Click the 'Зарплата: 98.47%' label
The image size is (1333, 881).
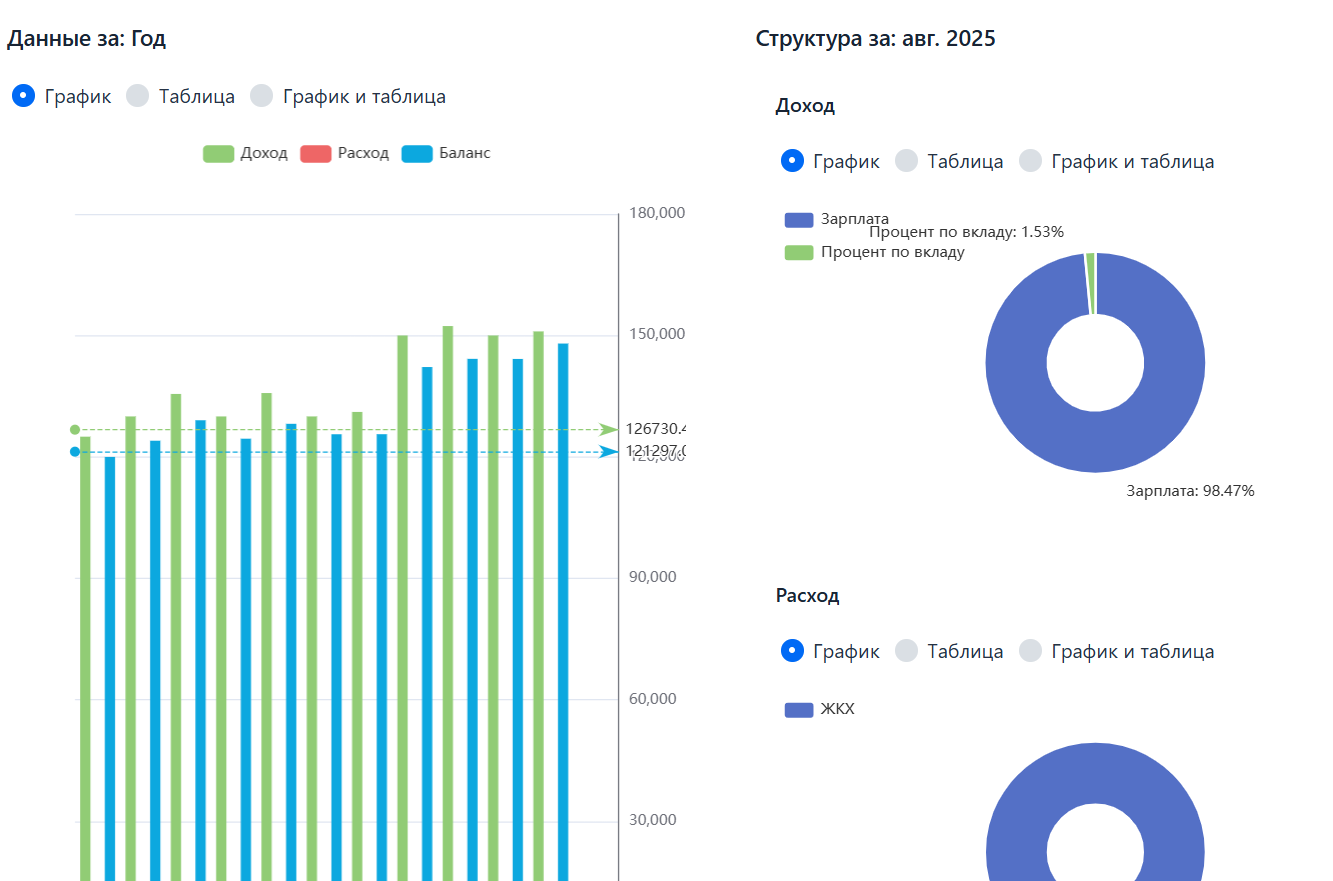pos(1190,491)
